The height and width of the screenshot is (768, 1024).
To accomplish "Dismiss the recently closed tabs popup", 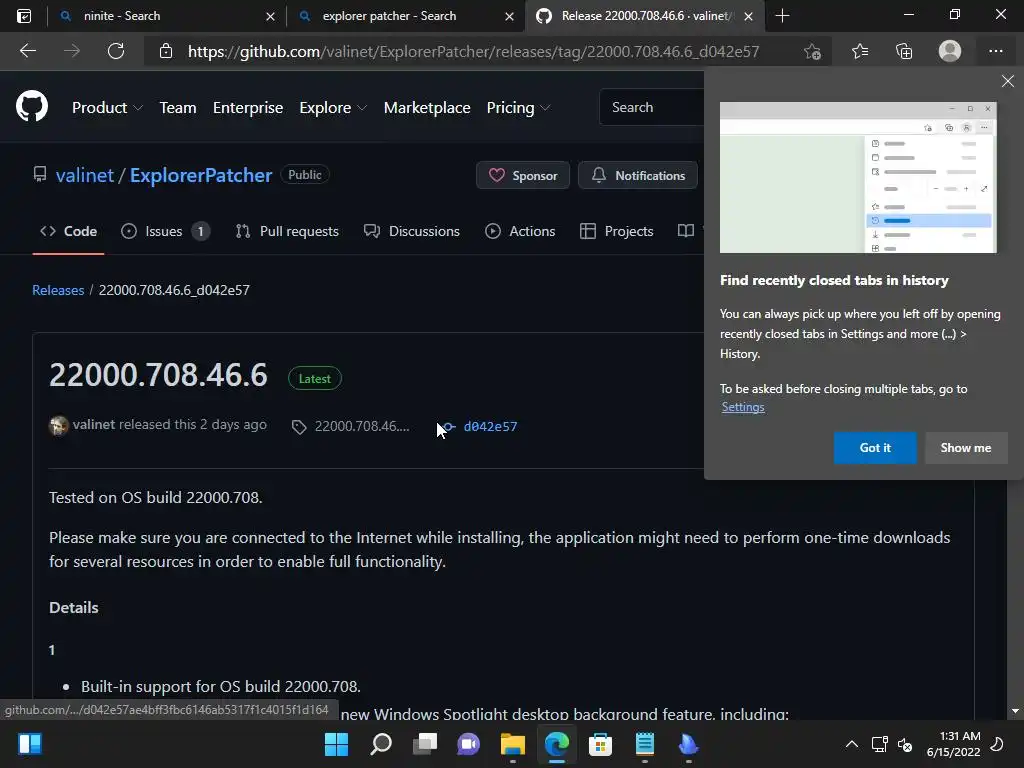I will [x=1008, y=81].
